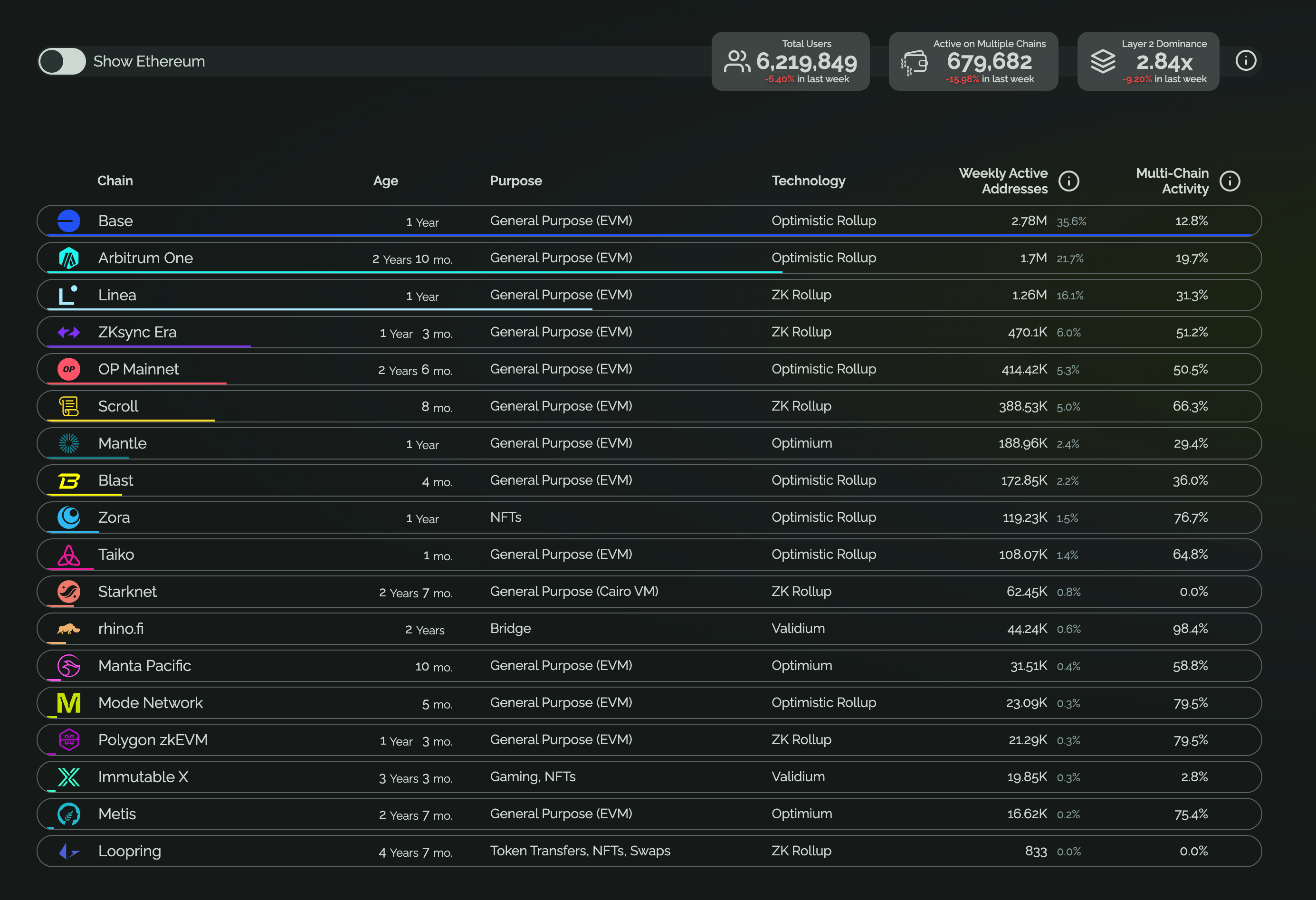
Task: Click the Blast yellow logo
Action: [69, 481]
